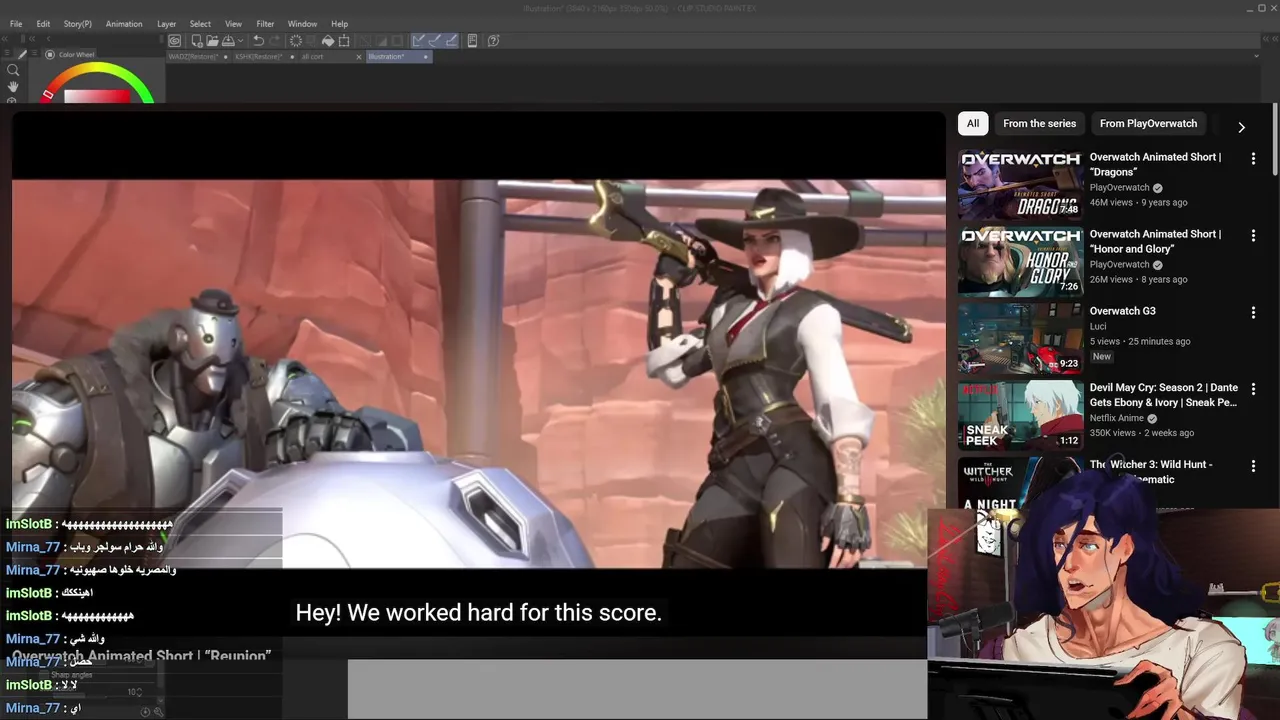Click the Color Wheel panel icon

pyautogui.click(x=50, y=55)
